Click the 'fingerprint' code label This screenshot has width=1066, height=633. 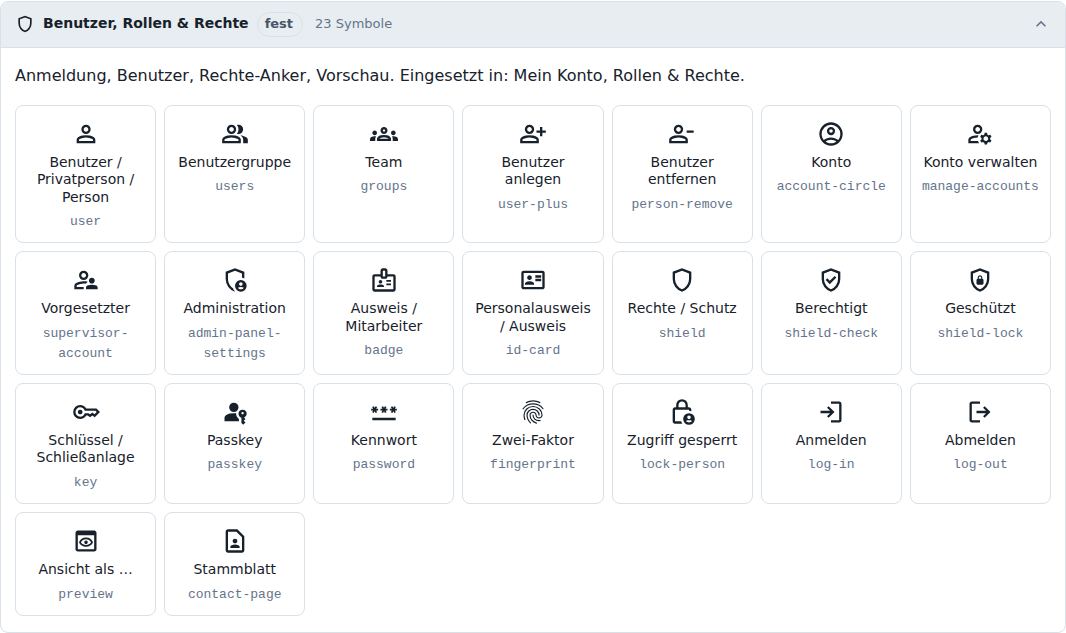click(x=533, y=464)
